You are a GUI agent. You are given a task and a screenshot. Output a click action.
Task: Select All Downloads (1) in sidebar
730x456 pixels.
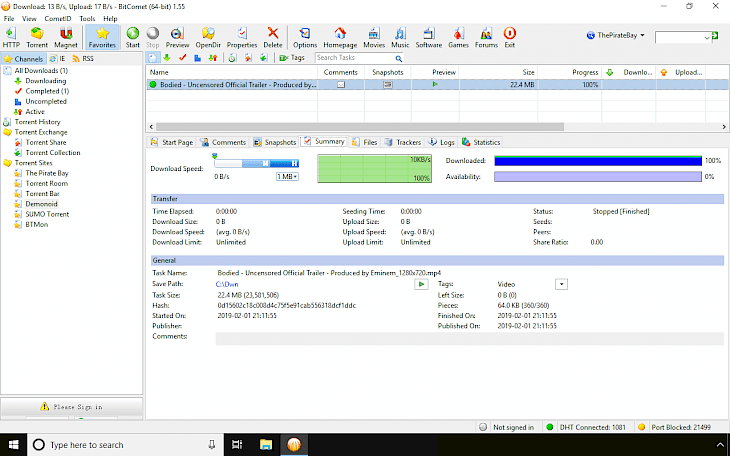(41, 71)
